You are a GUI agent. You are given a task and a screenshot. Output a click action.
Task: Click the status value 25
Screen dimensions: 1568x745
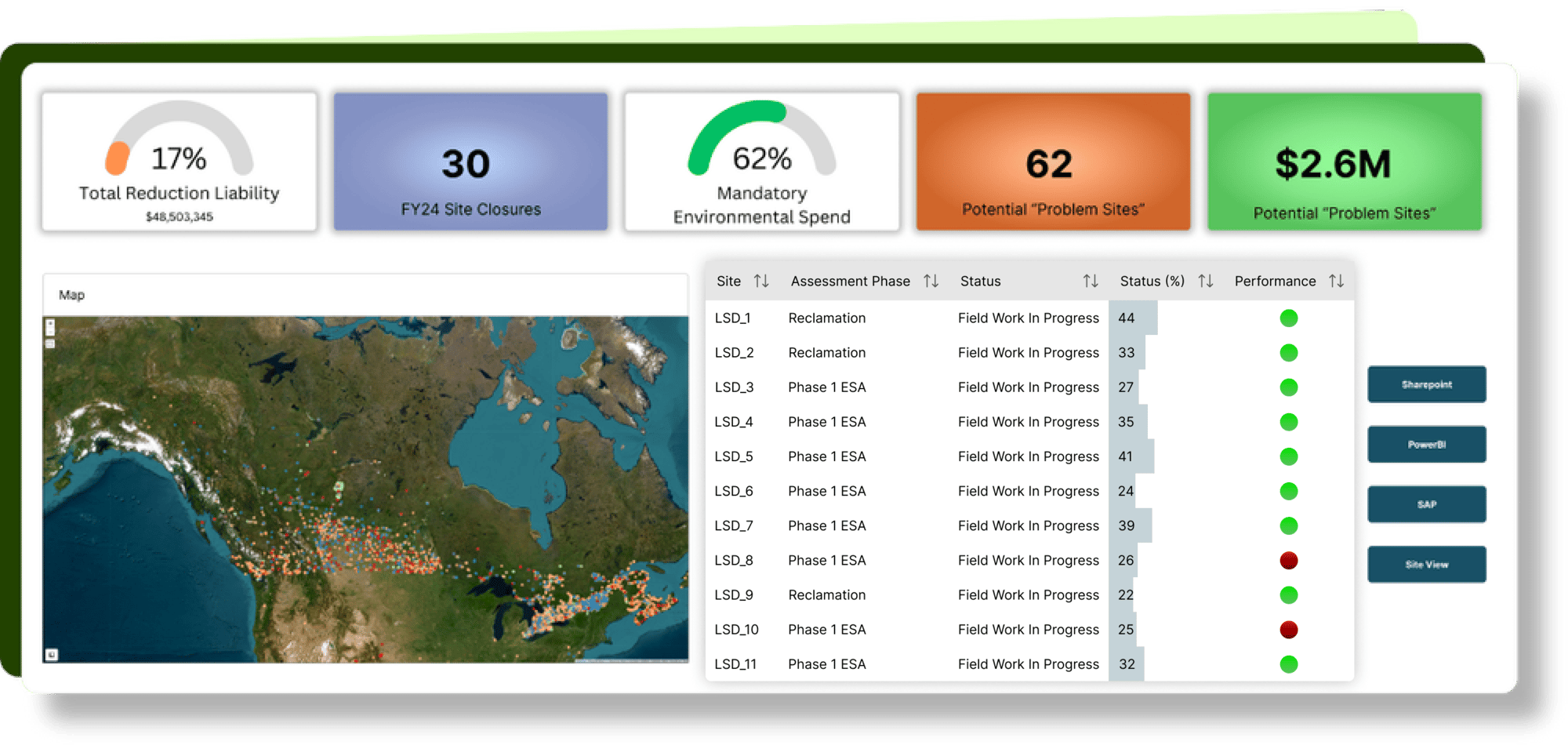pyautogui.click(x=1127, y=630)
